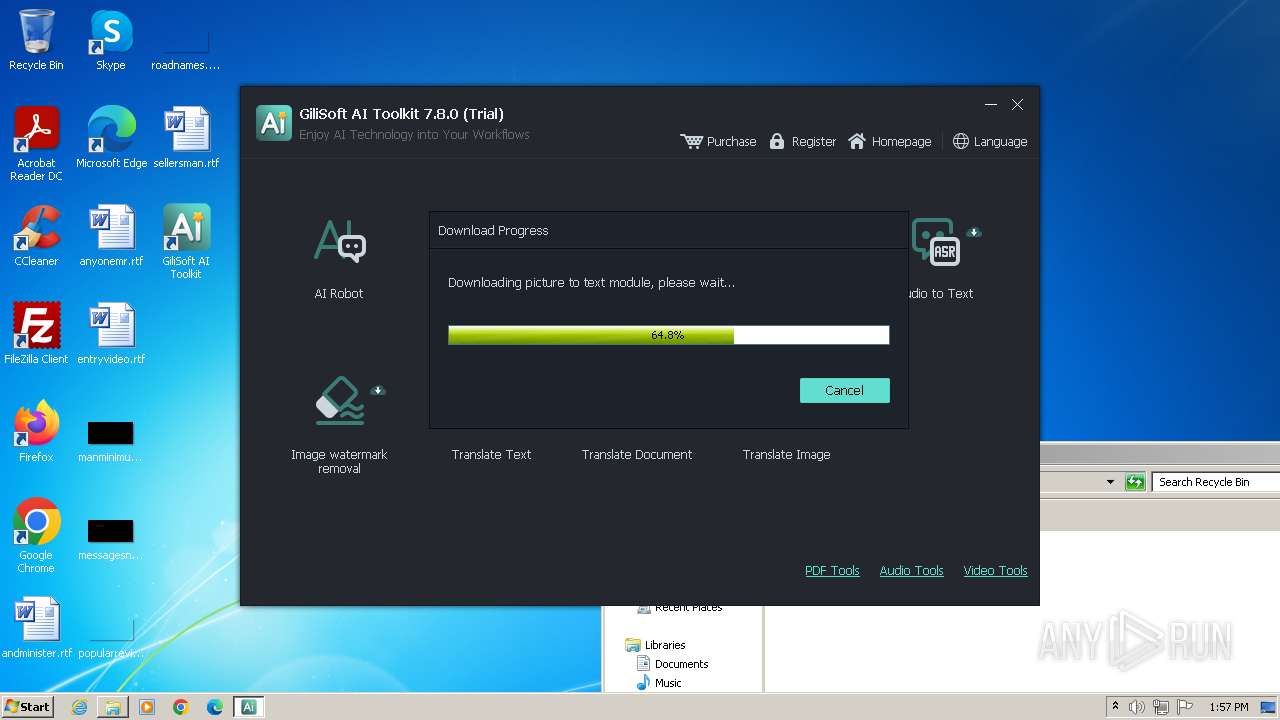Select Translate Document feature
The height and width of the screenshot is (720, 1280).
637,454
